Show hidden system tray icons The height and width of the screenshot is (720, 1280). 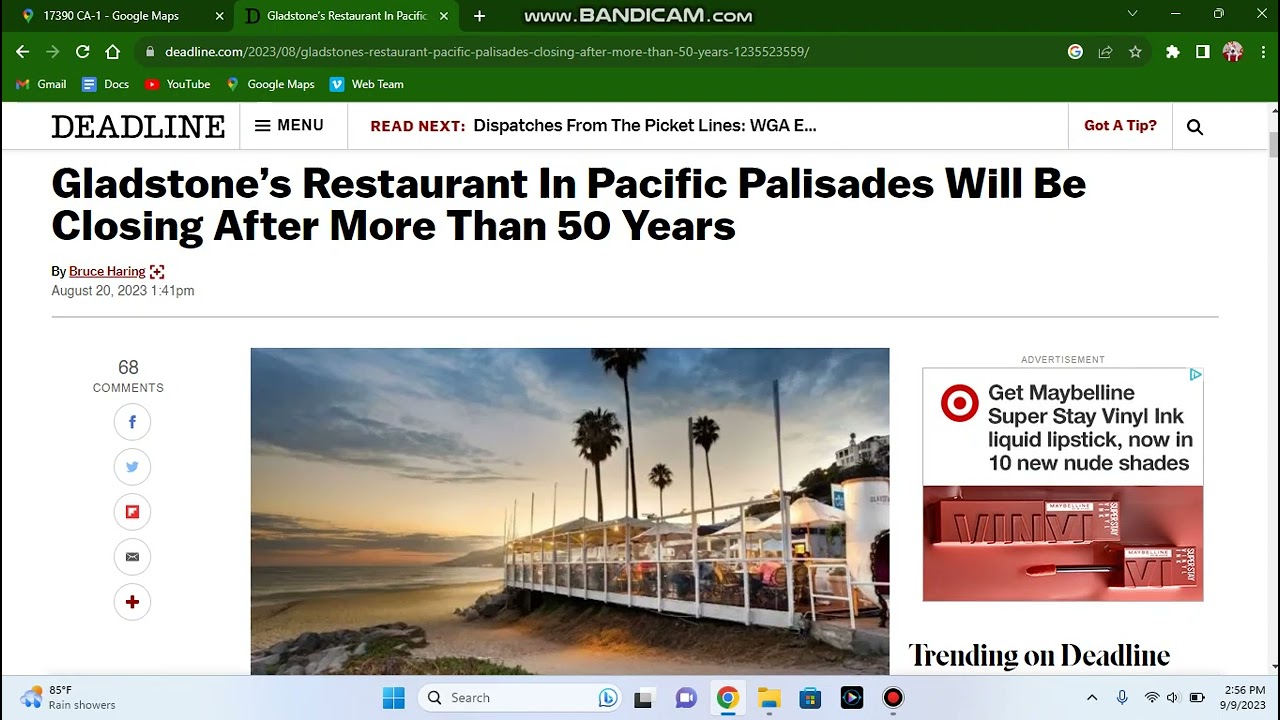(1092, 698)
